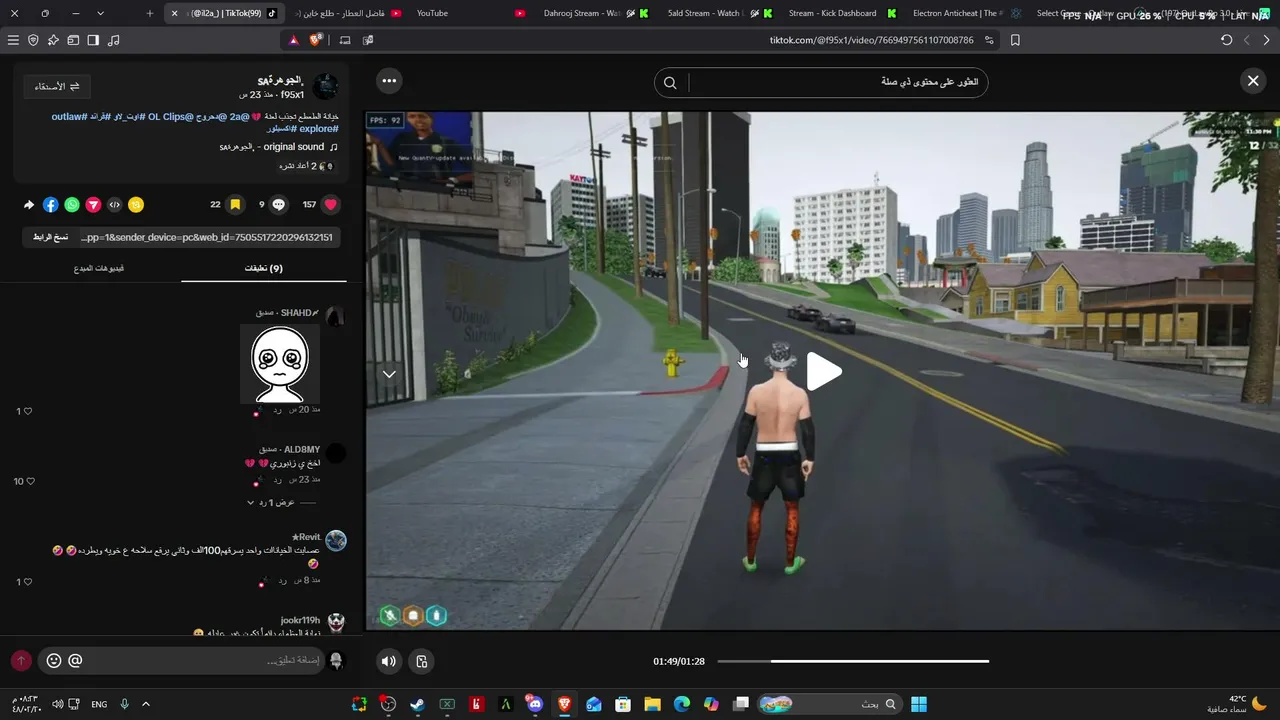
Task: Show hidden system tray icons
Action: (146, 704)
